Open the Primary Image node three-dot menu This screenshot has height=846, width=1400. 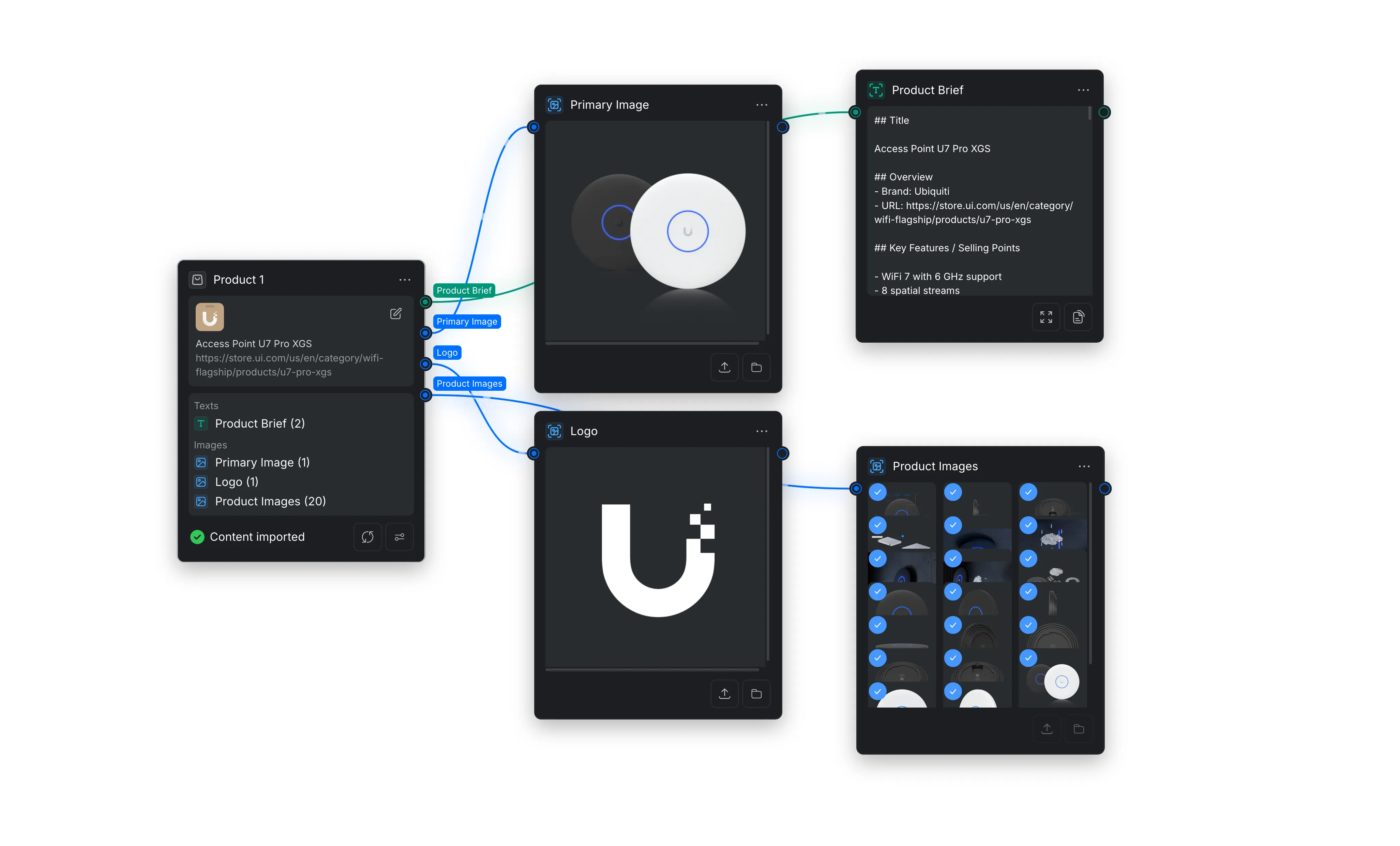click(762, 105)
